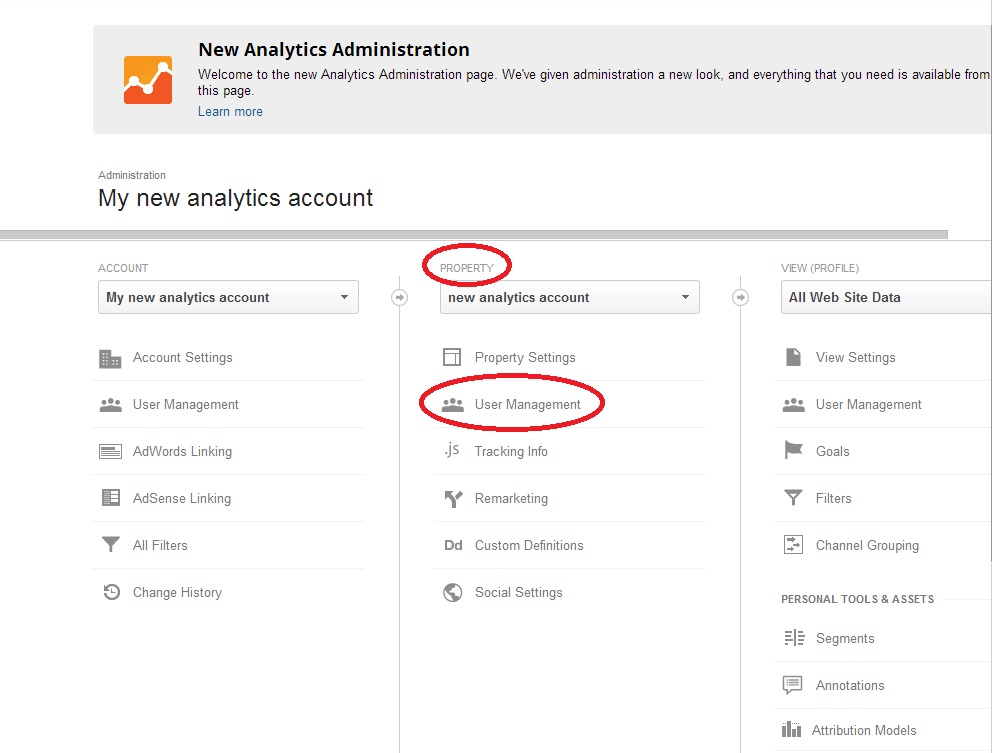Screen dimensions: 992x753
Task: Go to AdSense Linking
Action: coord(182,498)
